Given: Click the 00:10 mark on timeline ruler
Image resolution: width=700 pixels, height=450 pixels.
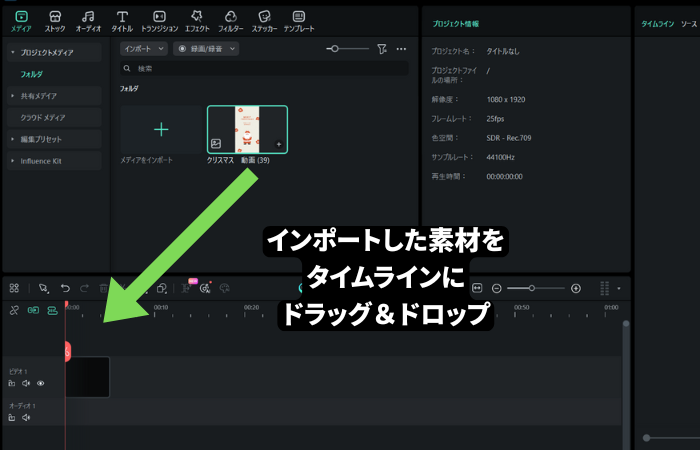Looking at the screenshot, I should click(161, 308).
